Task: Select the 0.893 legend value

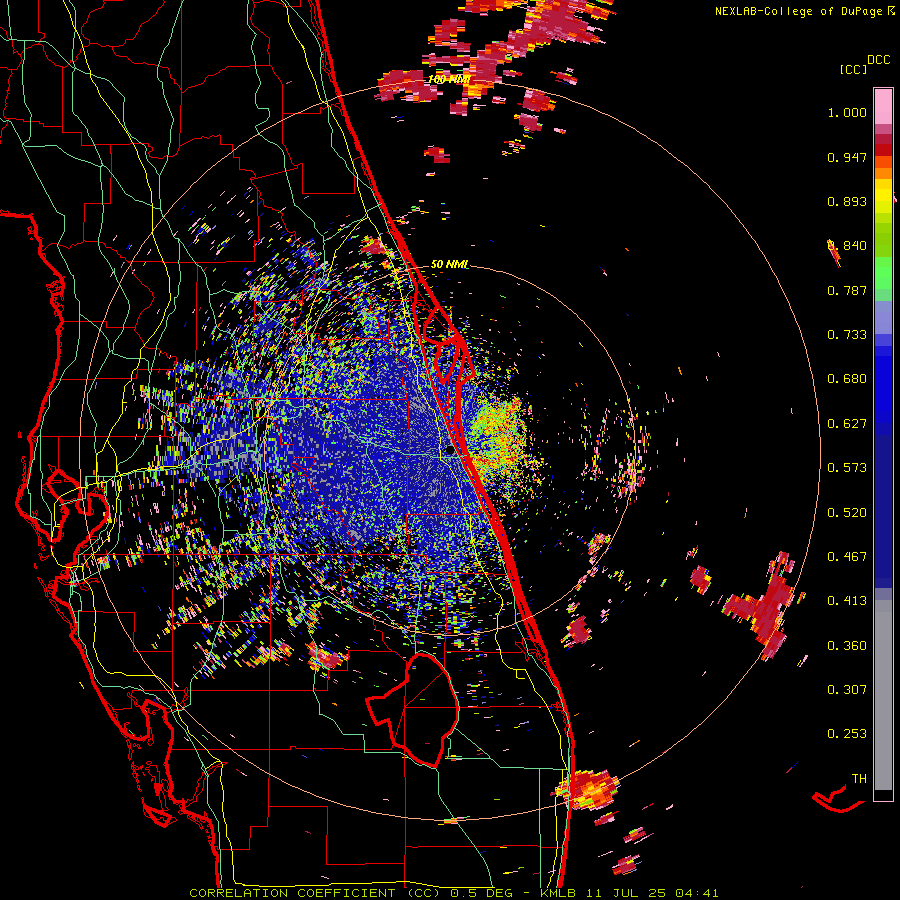Action: [847, 201]
